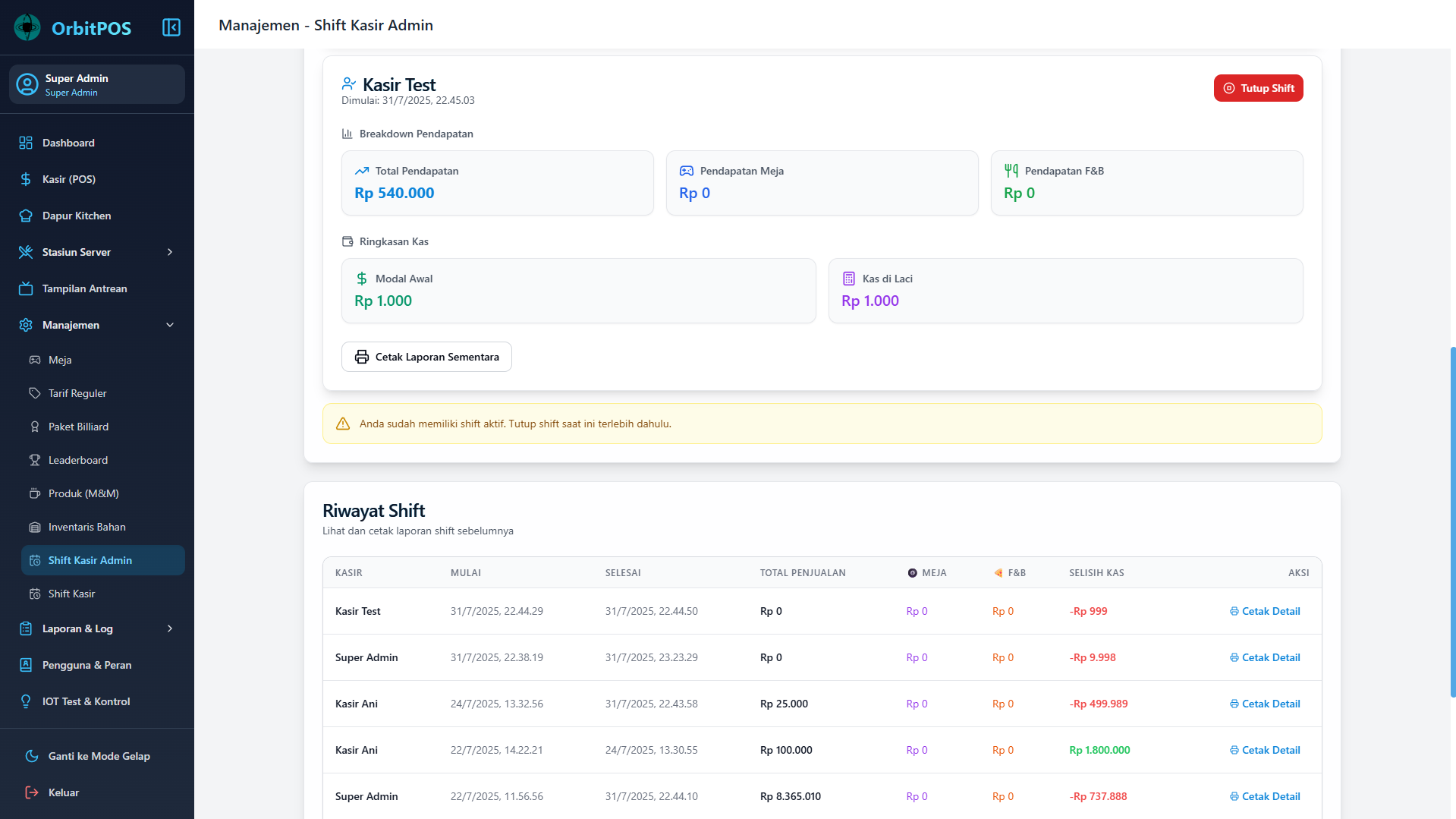Viewport: 1456px width, 819px height.
Task: Collapse the sidebar with the toggle icon
Action: 171,27
